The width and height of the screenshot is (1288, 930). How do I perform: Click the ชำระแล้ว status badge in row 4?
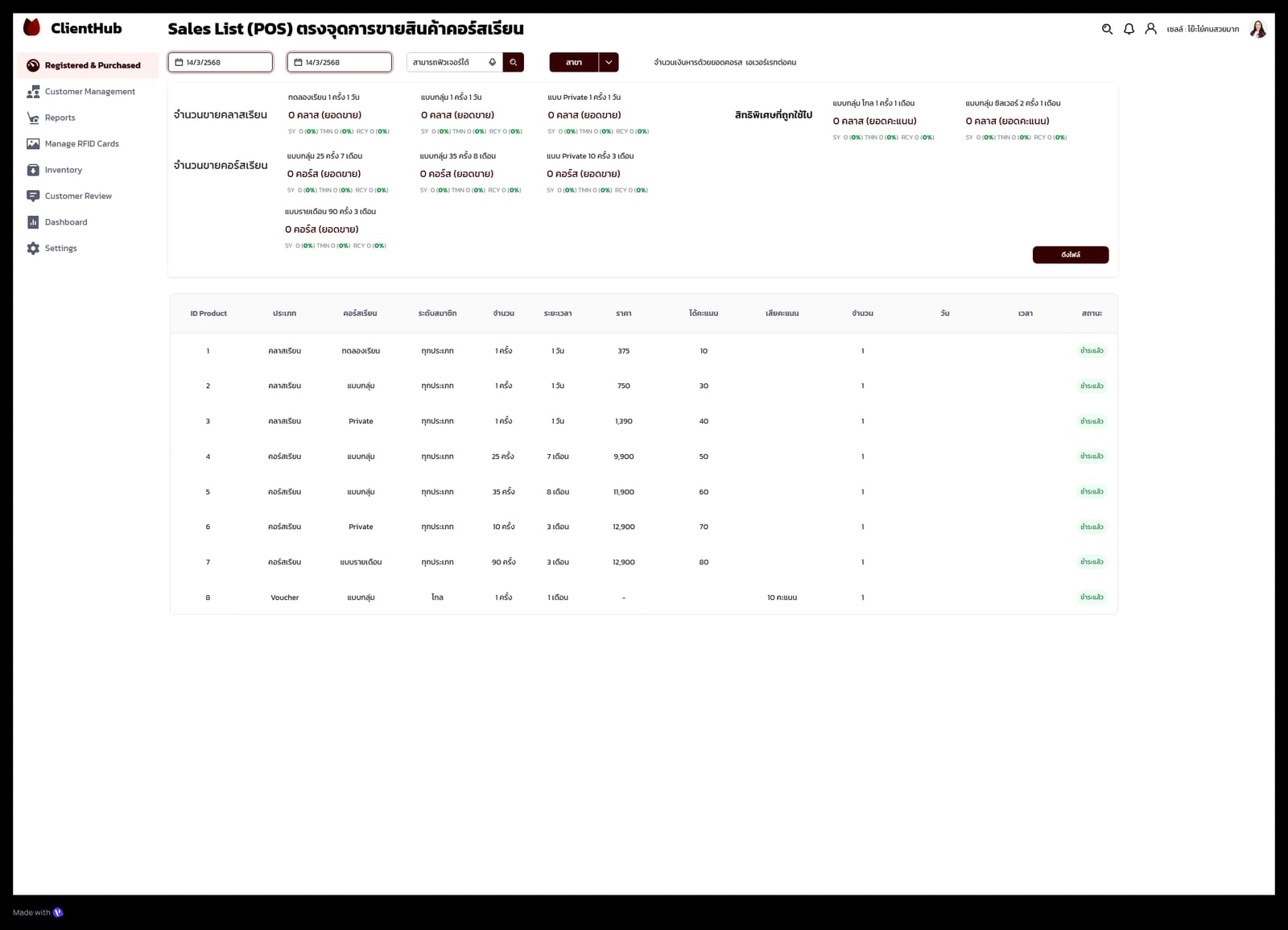point(1092,457)
